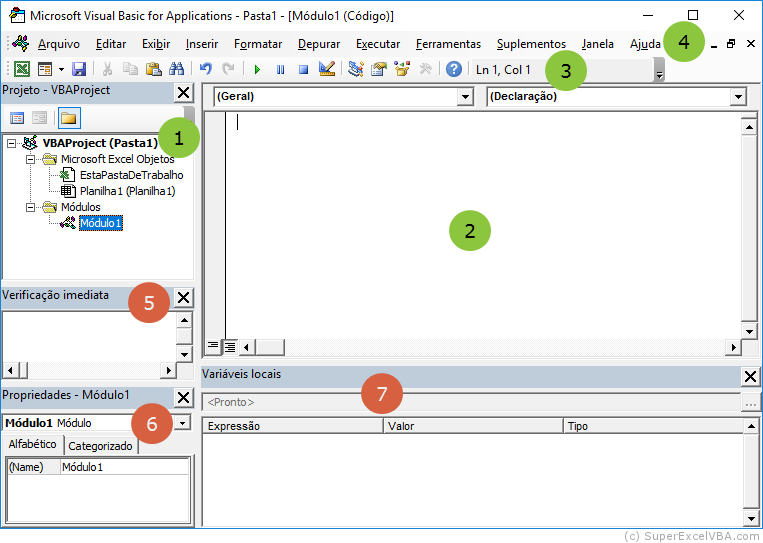Select EstaPastaDeTrabalho in project tree
Viewport: 763px width, 543px height.
131,175
